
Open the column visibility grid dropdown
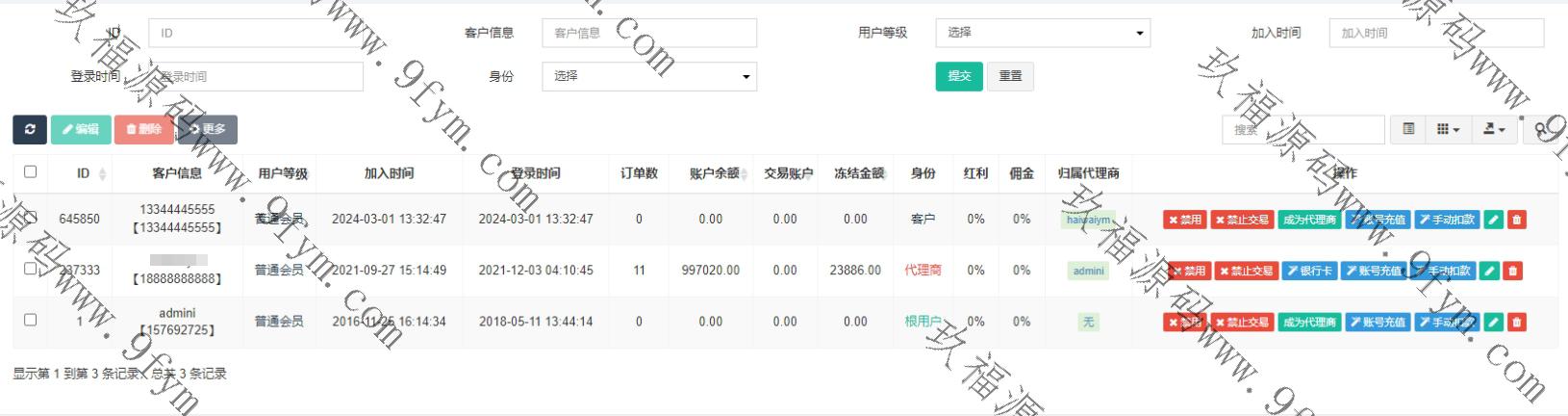[1448, 129]
